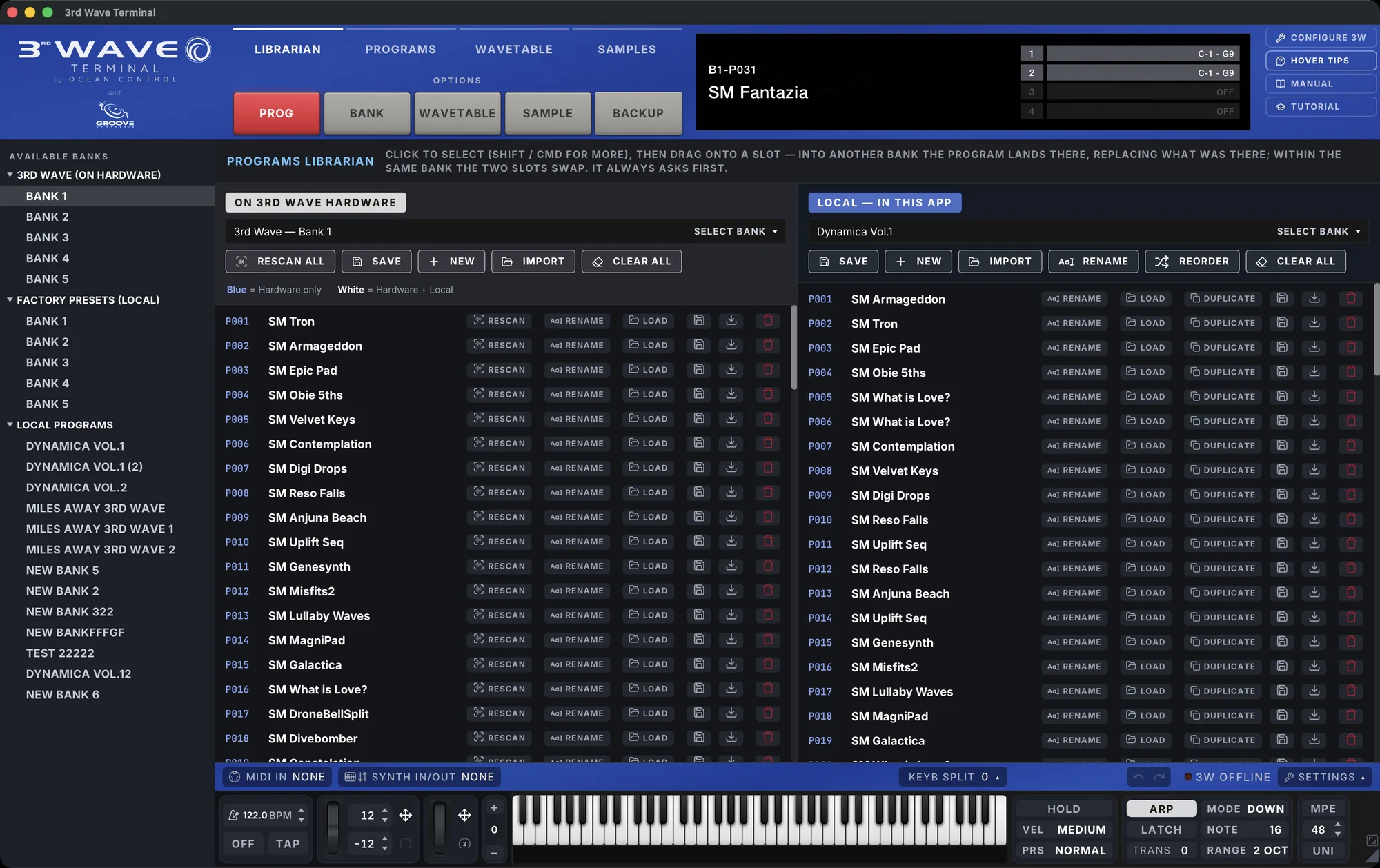Click the redo arrow icon in the status bar
Screen dimensions: 1380x868
click(x=1160, y=777)
